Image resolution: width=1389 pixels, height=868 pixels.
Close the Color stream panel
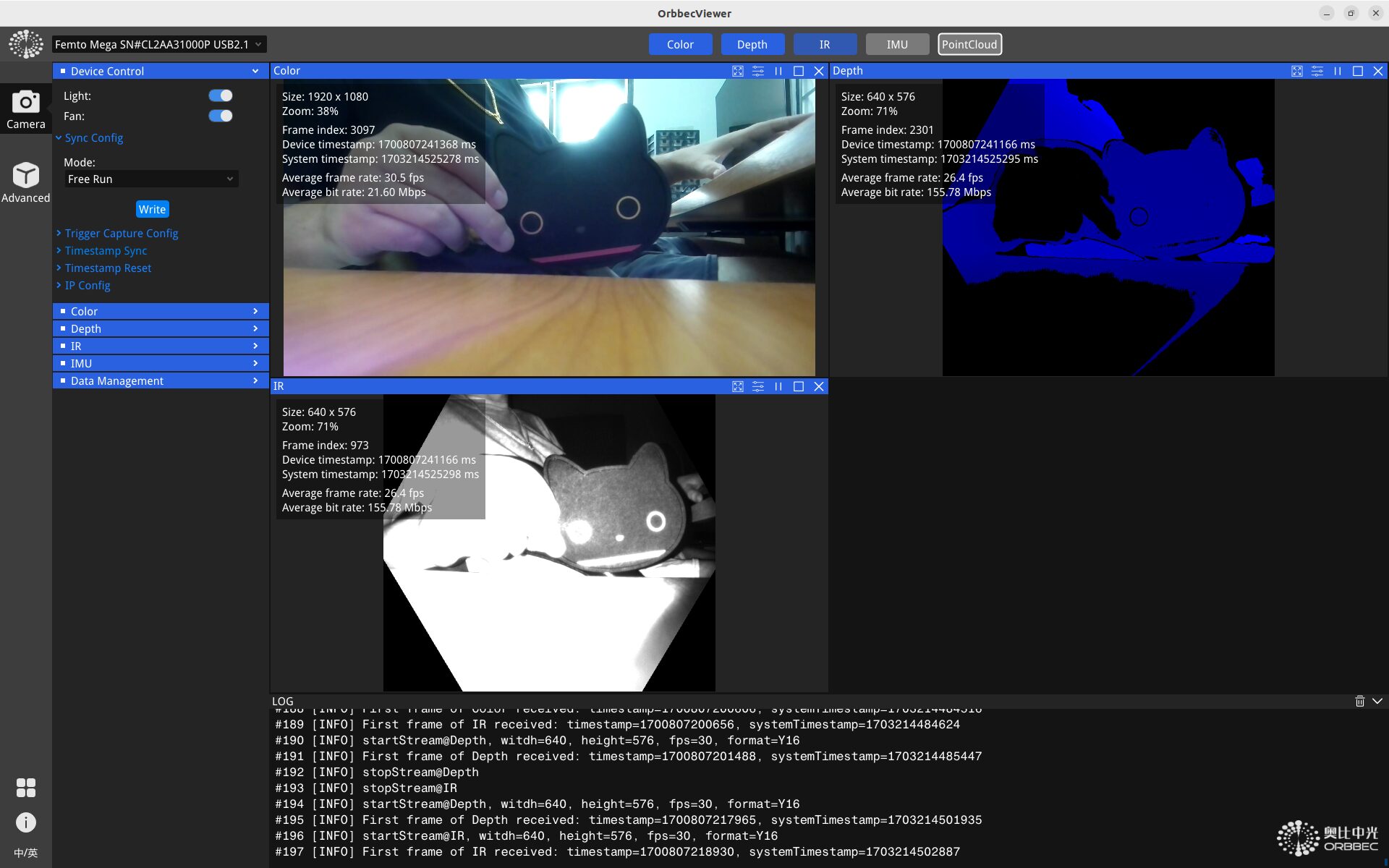tap(819, 71)
